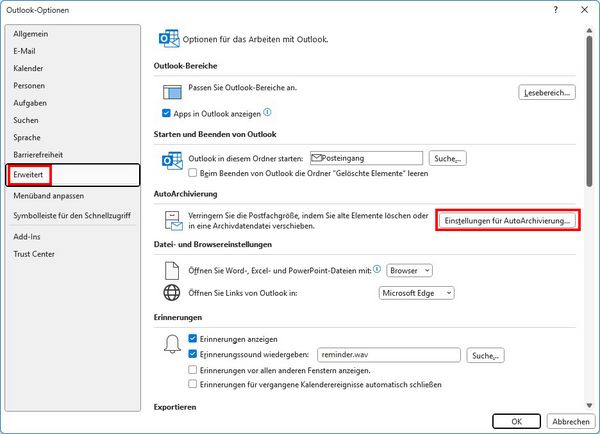Open the Browser dropdown for Office files
Viewport: 600px width, 434px height.
click(409, 271)
